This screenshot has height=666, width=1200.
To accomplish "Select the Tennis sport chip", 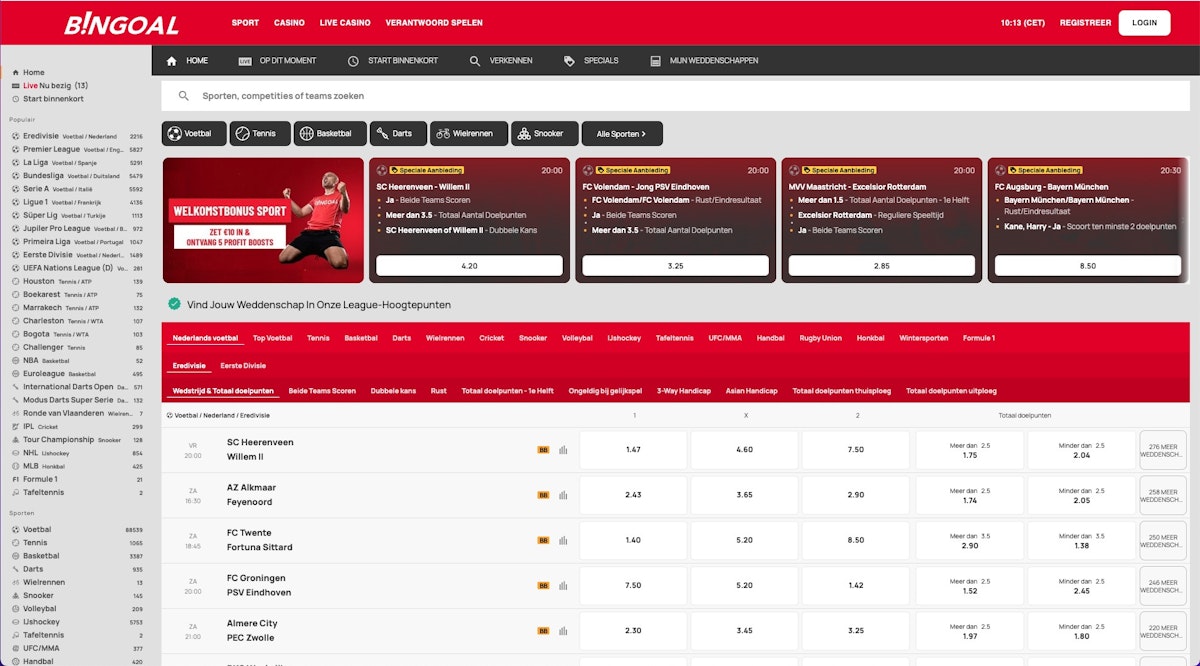I will (260, 133).
